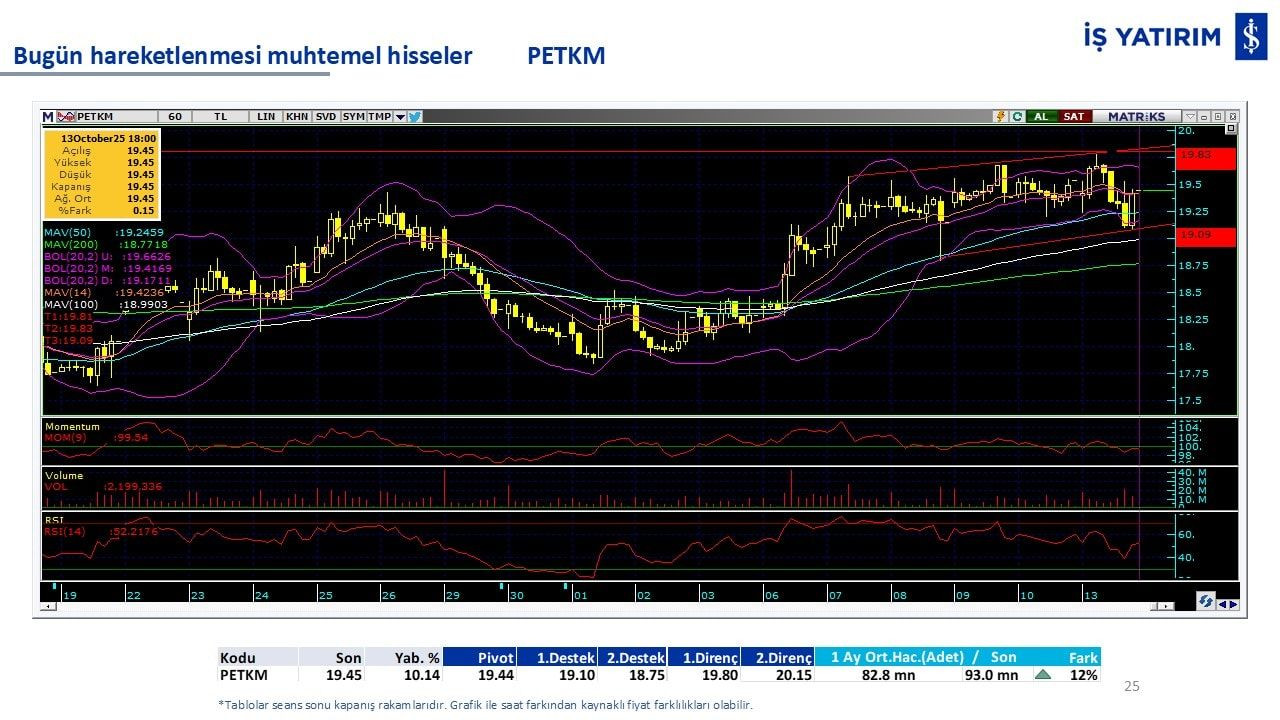
Task: Open the chart type icon beside PETKM
Action: click(66, 117)
